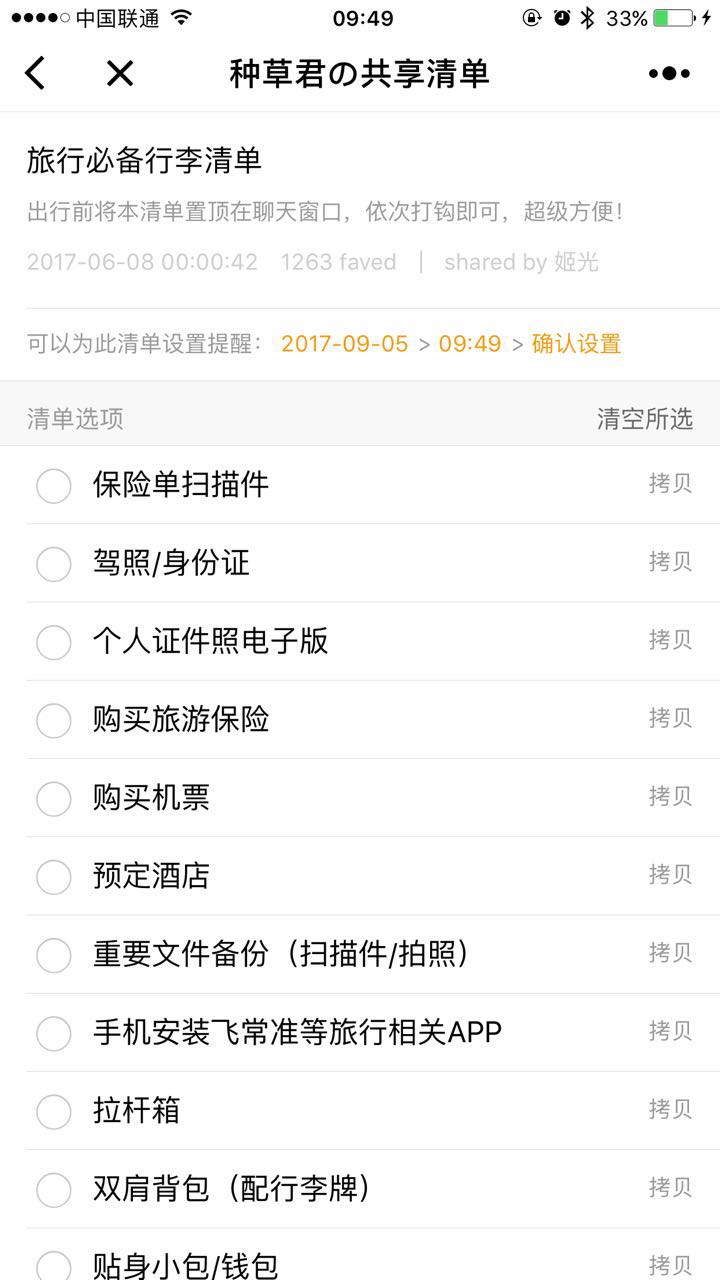Image resolution: width=720 pixels, height=1280 pixels.
Task: Open the three-dot more options menu
Action: (669, 73)
